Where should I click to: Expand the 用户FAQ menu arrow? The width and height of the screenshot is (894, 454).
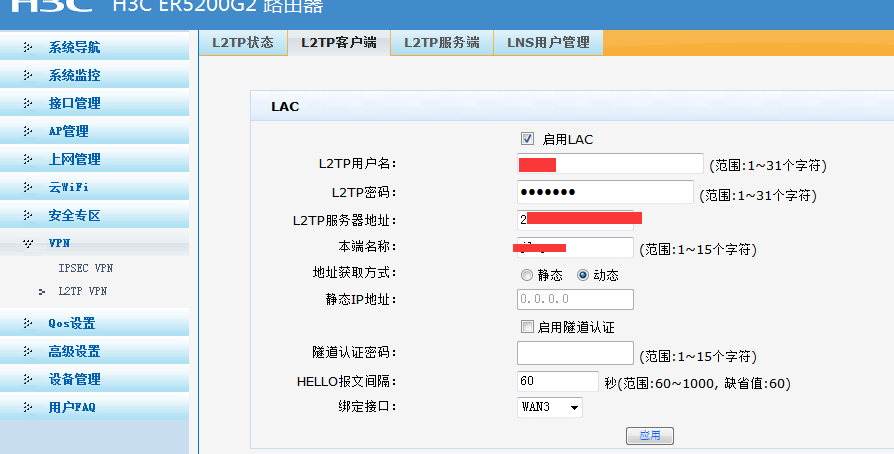click(27, 407)
